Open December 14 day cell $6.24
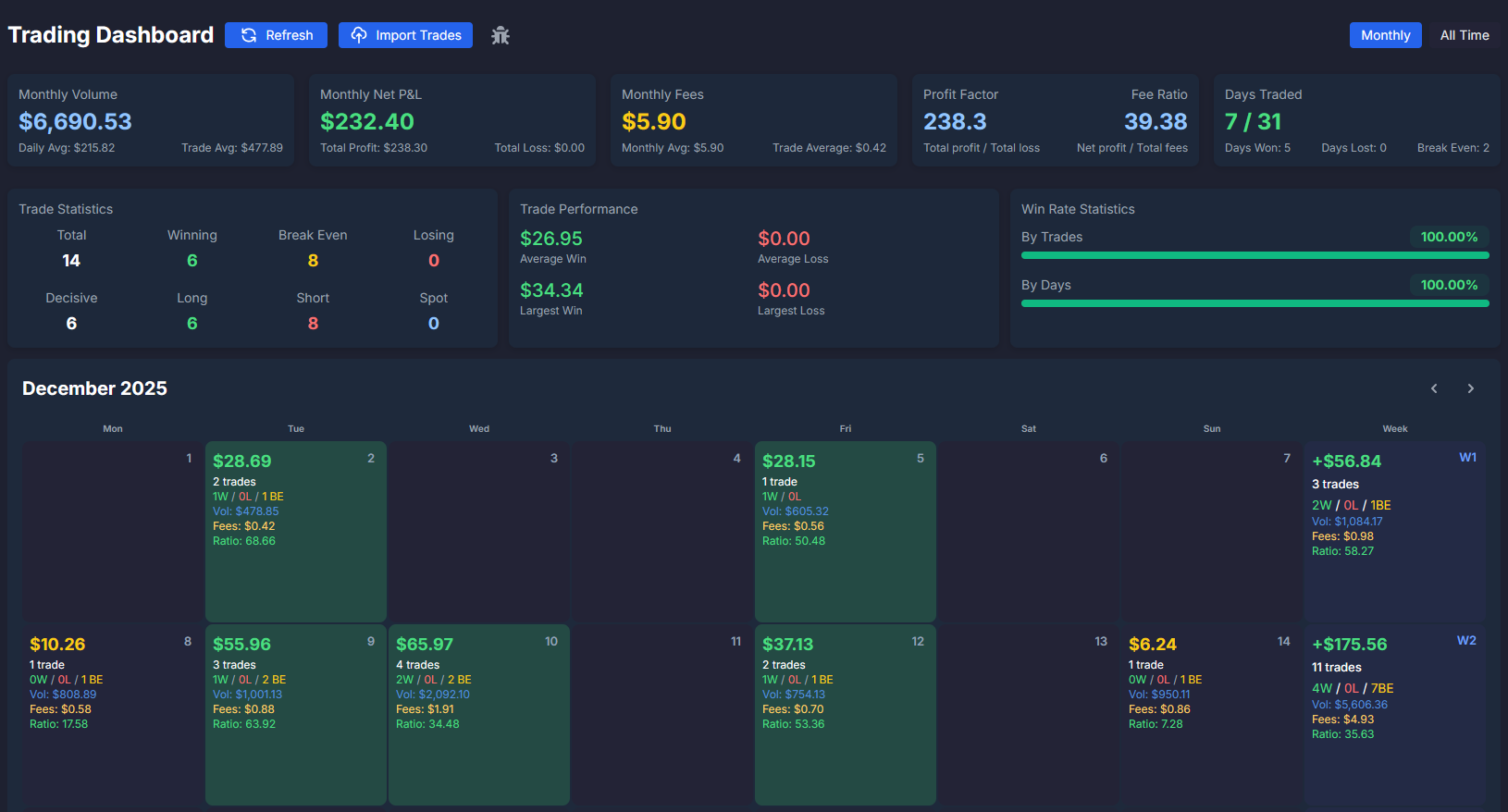 point(1212,715)
